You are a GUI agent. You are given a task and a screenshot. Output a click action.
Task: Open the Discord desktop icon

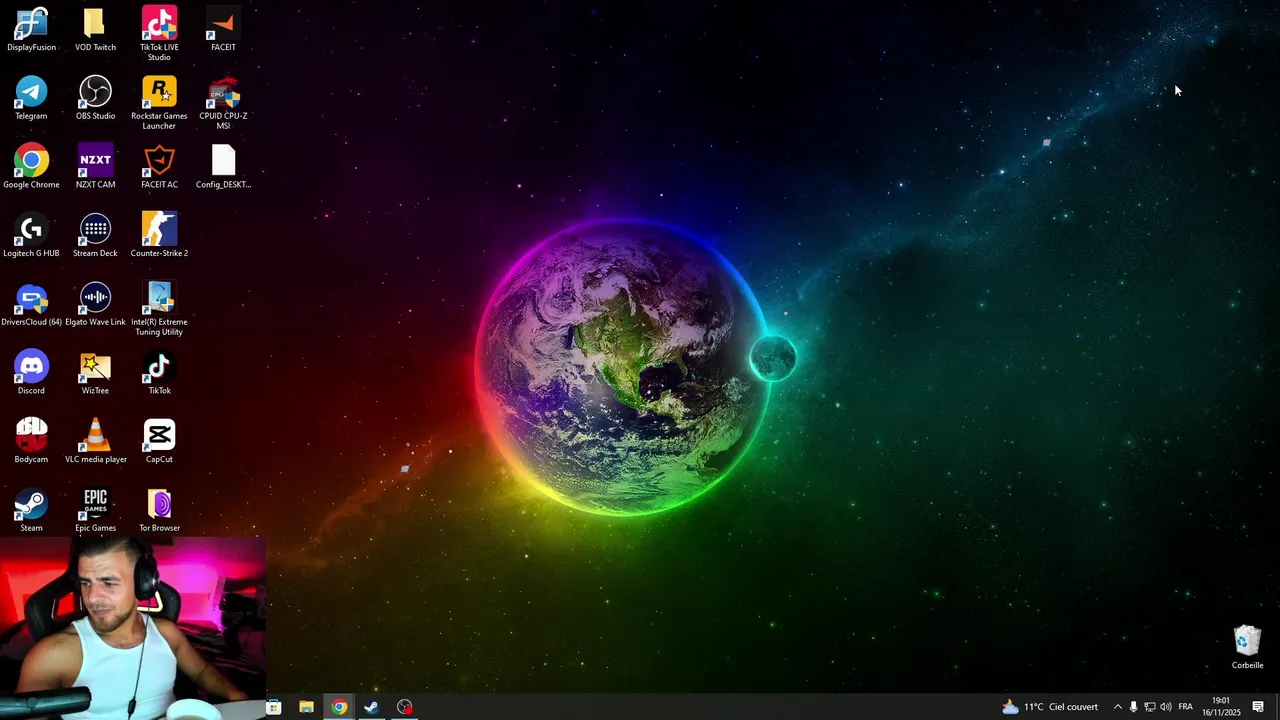tap(31, 373)
